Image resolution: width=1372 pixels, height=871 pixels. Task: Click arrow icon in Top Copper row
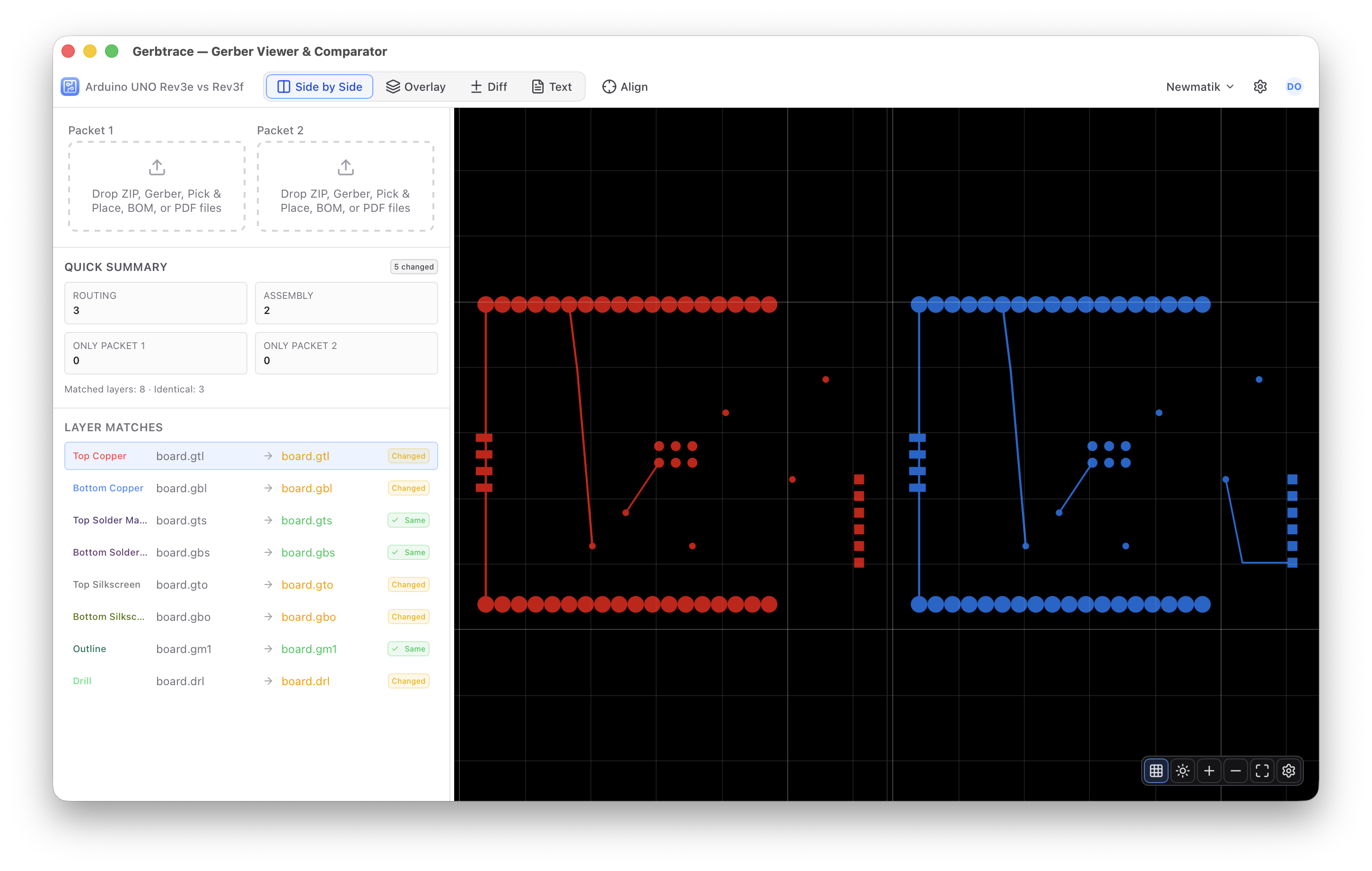pos(268,456)
